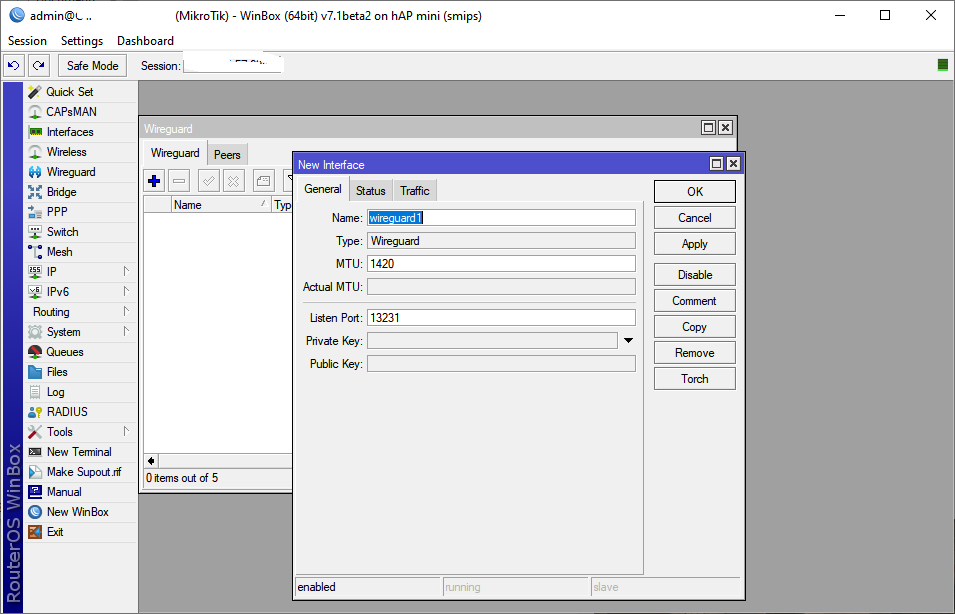The height and width of the screenshot is (614, 955).
Task: Click the disable X icon in Wireguard window
Action: pos(233,181)
